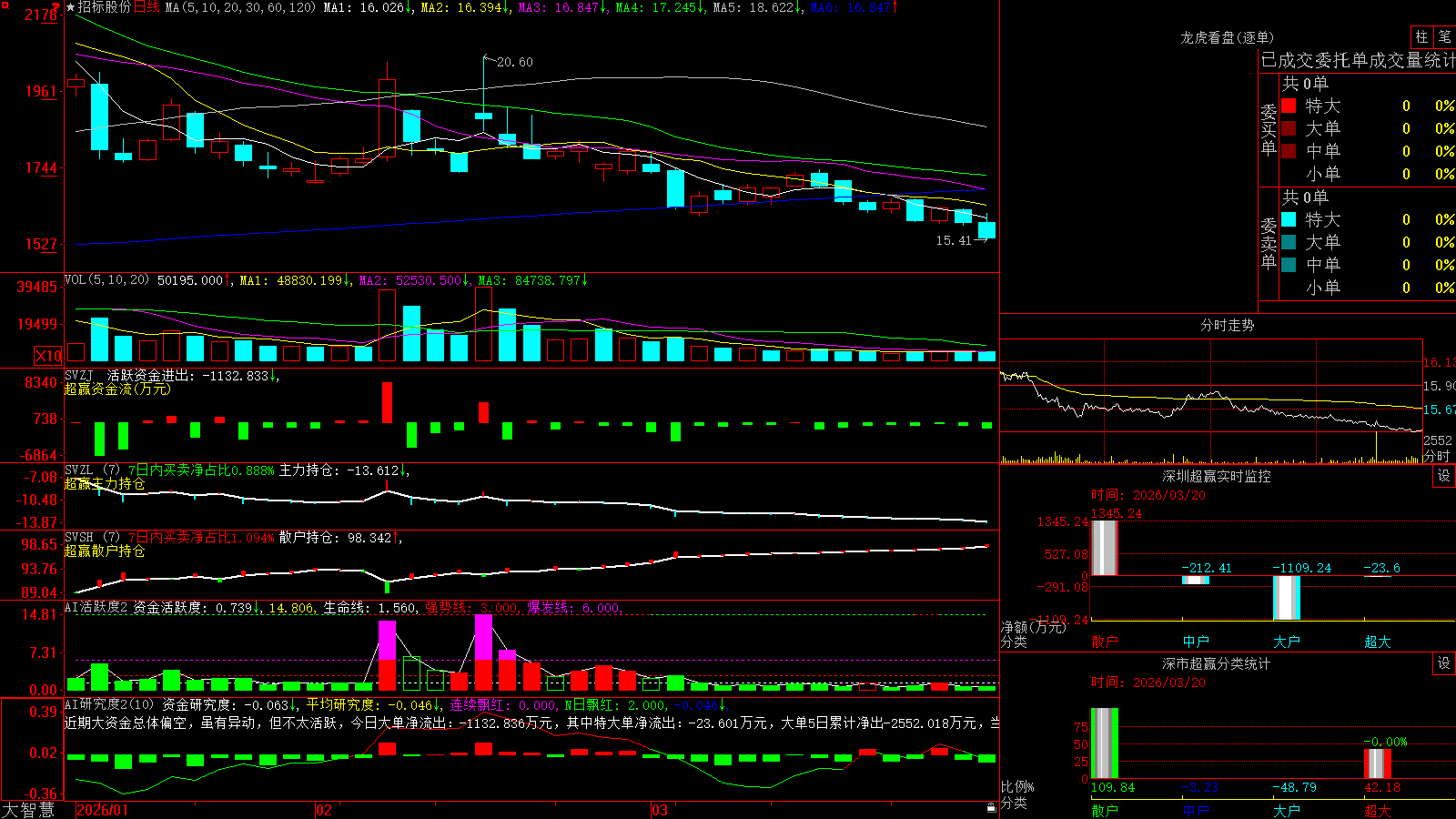Jump to 2026/01 on the date axis
Image resolution: width=1456 pixels, height=819 pixels.
click(x=103, y=810)
